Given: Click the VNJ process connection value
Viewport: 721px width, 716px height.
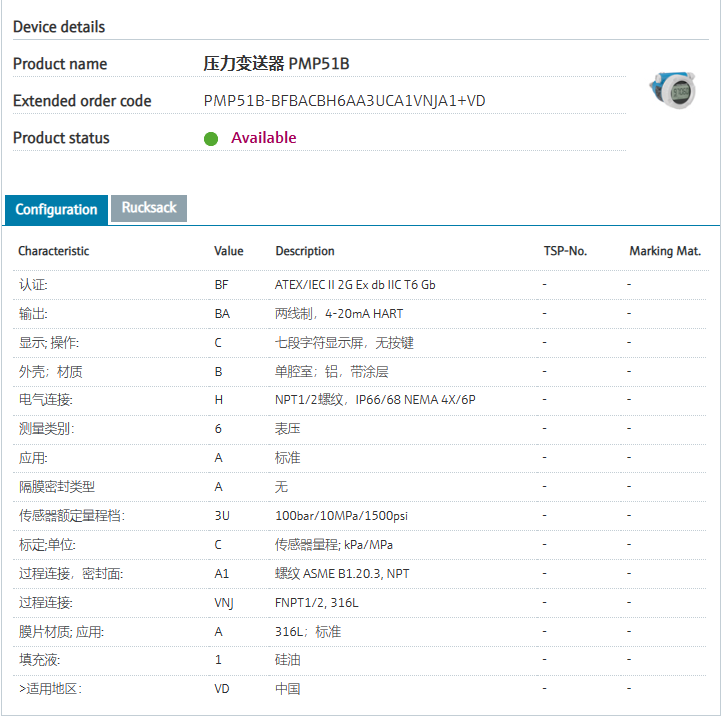Looking at the screenshot, I should 224,603.
